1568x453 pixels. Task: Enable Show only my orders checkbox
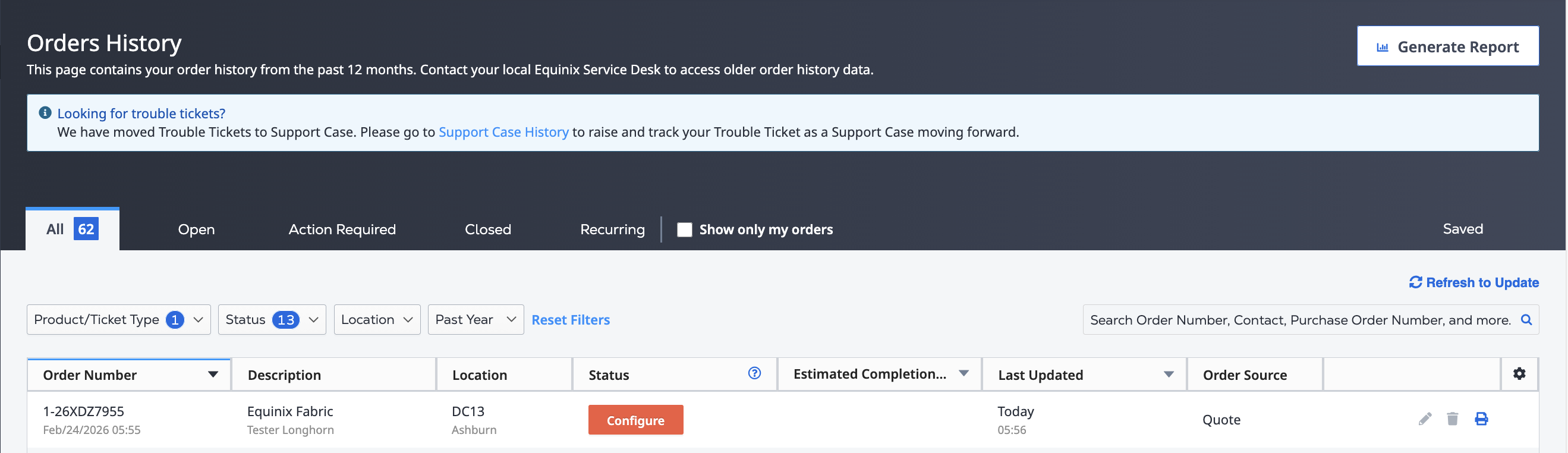click(684, 229)
